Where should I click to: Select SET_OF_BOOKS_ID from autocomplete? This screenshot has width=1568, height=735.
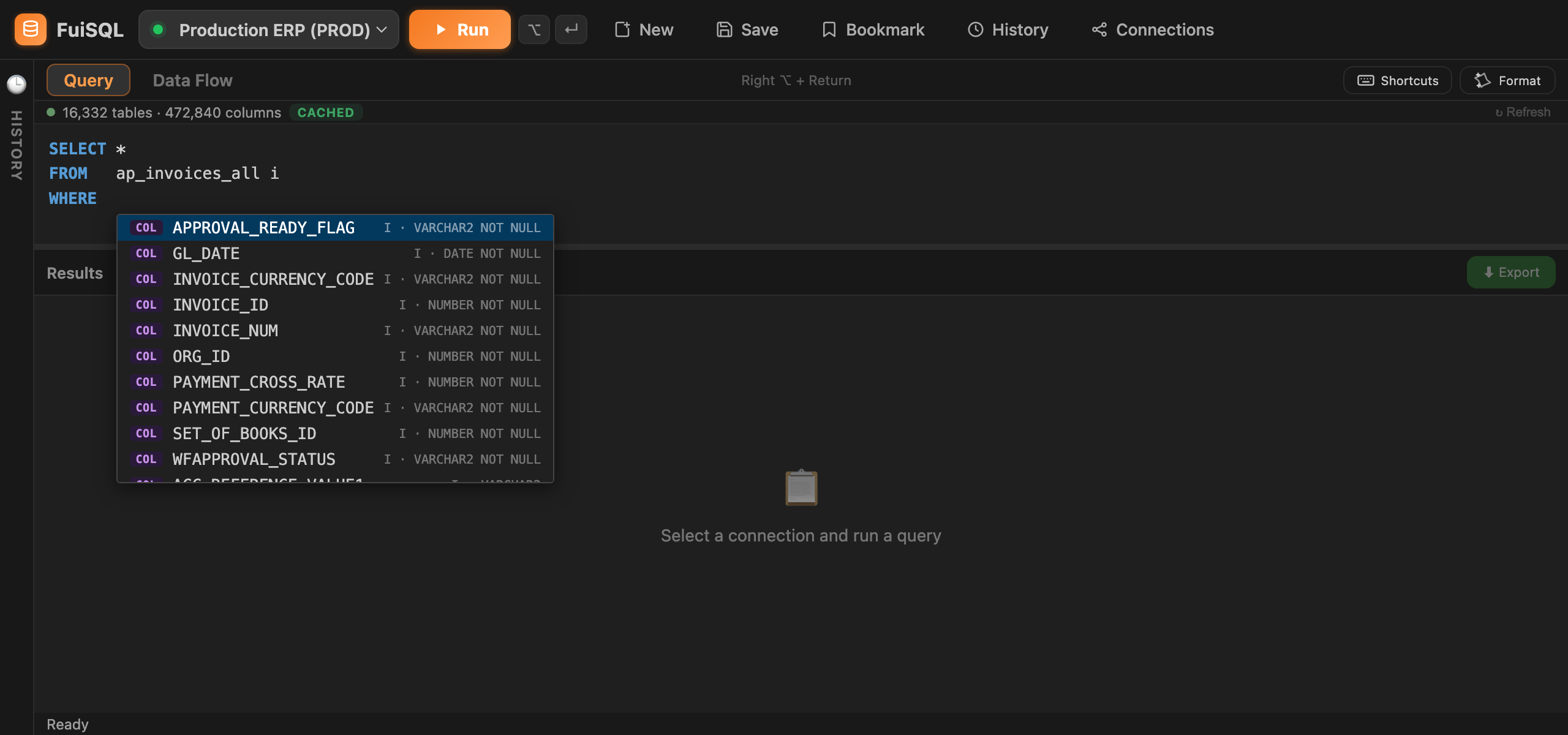(x=335, y=434)
